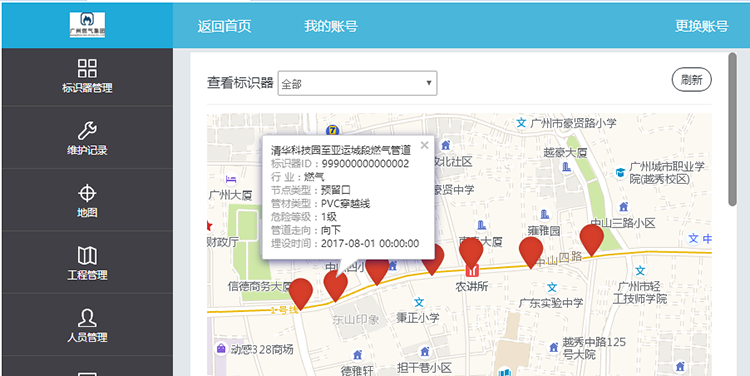This screenshot has height=376, width=750.
Task: Click the 农讲所 metro station icon
Action: coord(472,270)
